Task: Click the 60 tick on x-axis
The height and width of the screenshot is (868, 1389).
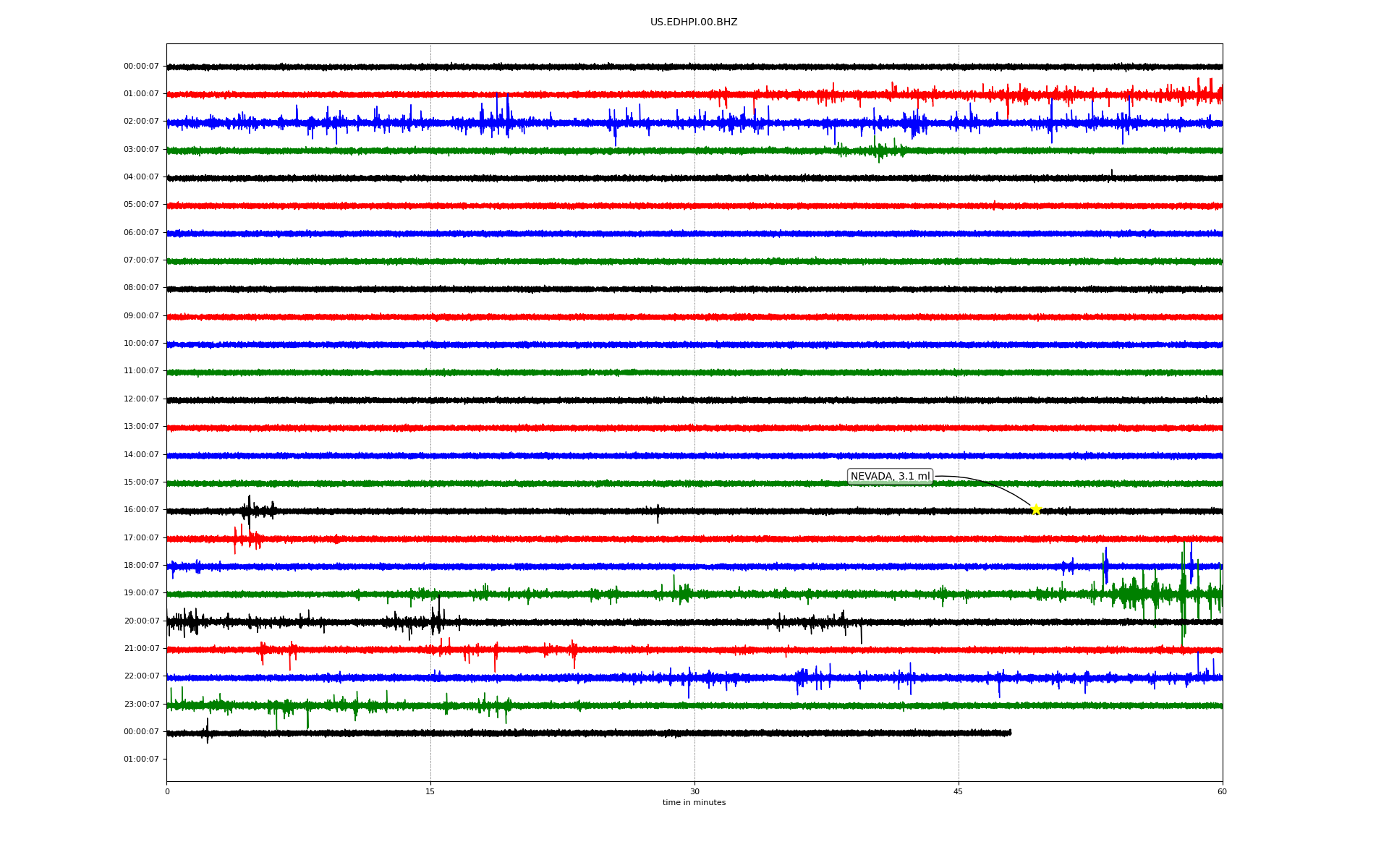Action: [x=1222, y=791]
